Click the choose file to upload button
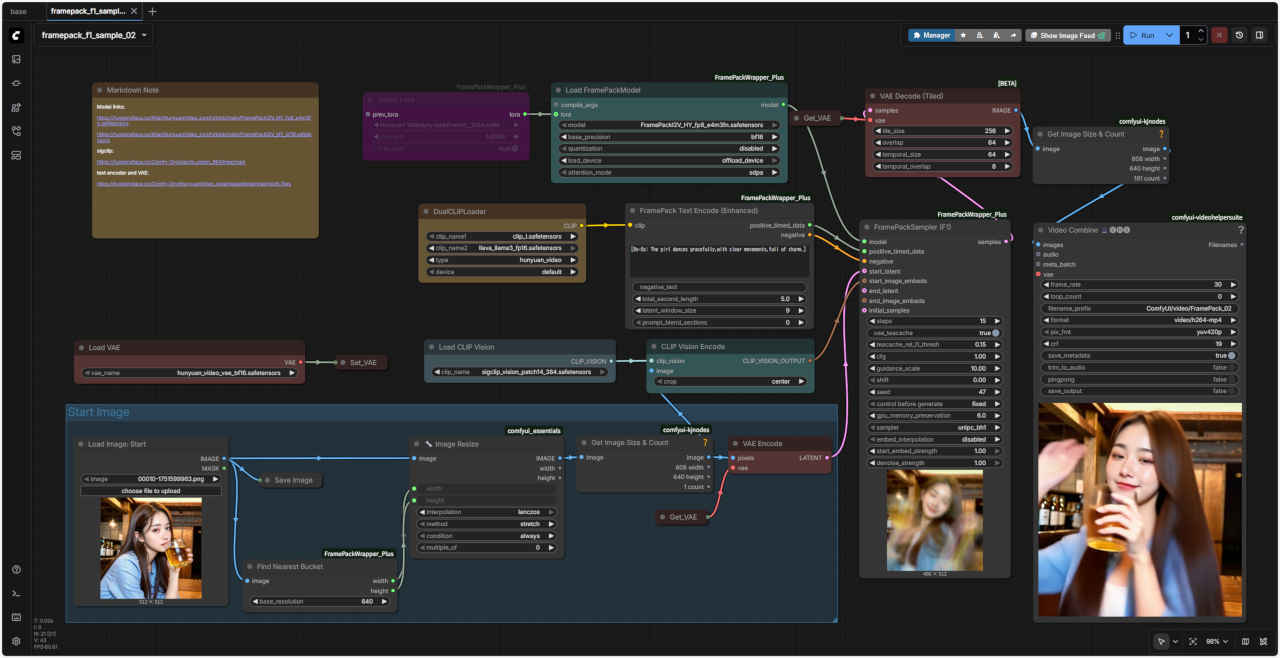 [151, 491]
